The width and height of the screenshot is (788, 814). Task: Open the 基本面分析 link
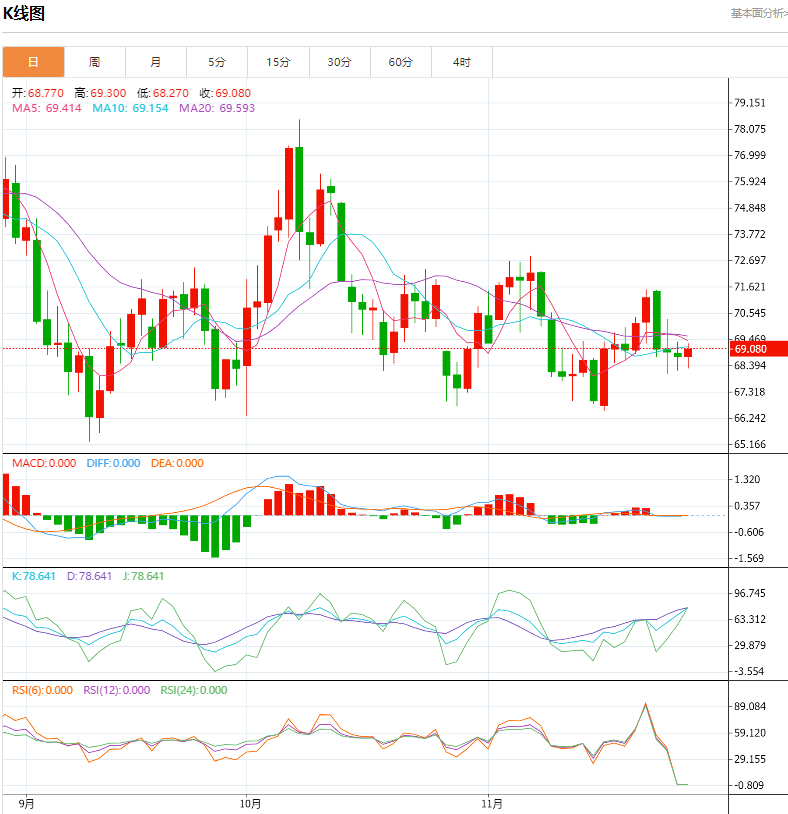(759, 13)
